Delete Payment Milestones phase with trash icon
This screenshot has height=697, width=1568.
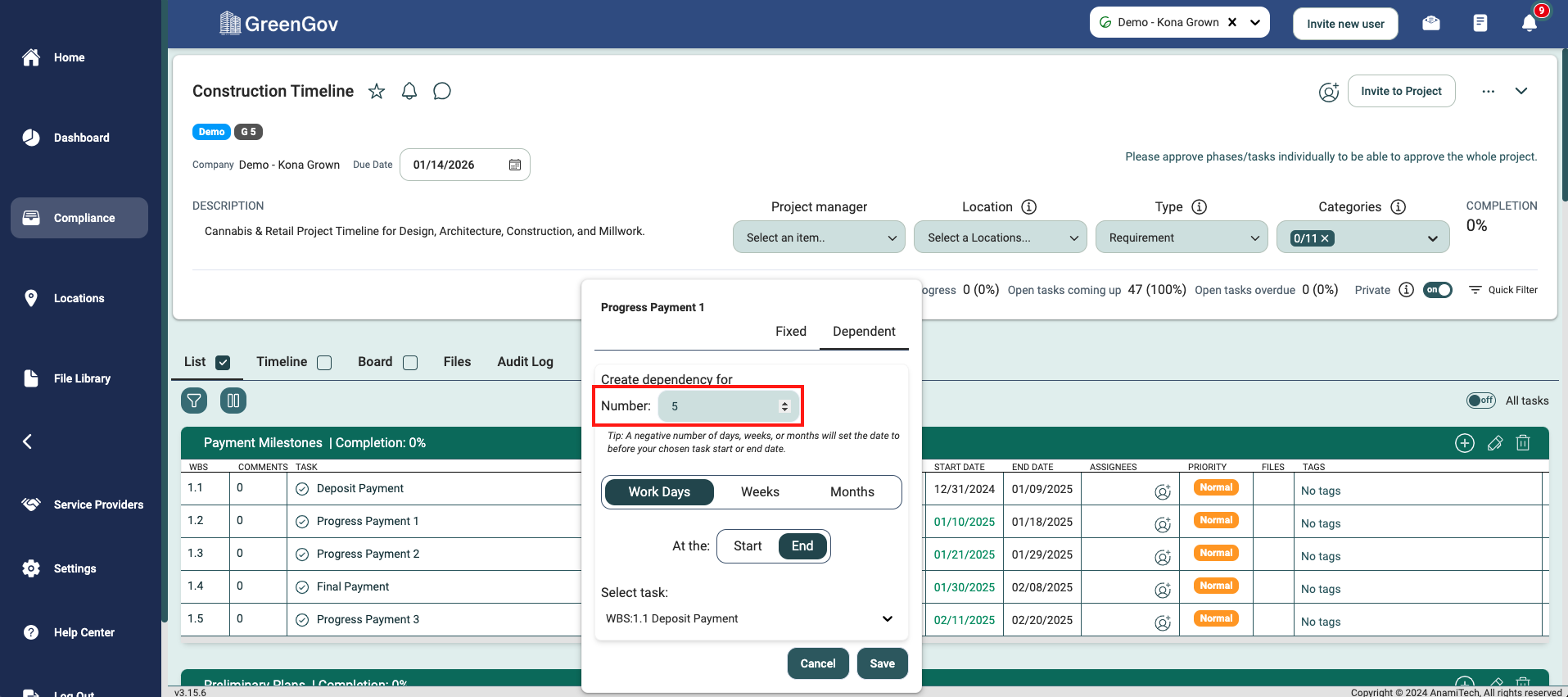click(x=1523, y=443)
